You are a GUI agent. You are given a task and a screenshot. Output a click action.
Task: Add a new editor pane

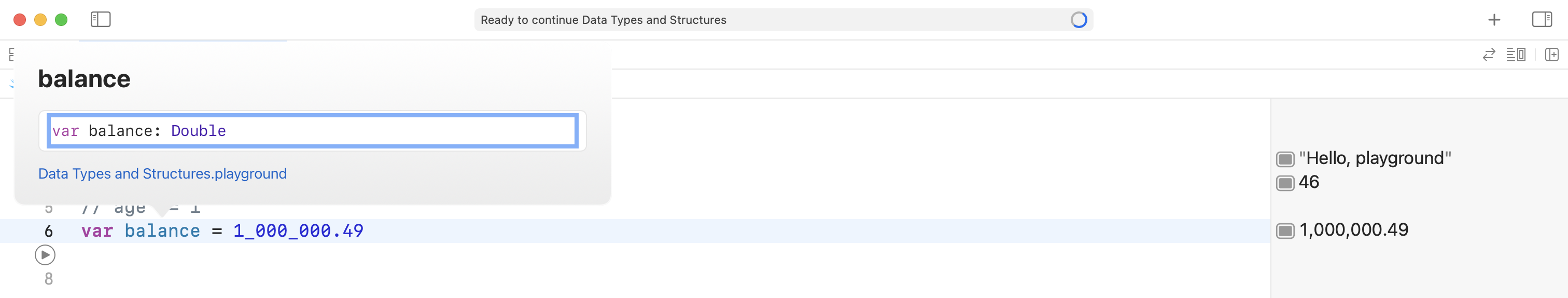(x=1551, y=55)
